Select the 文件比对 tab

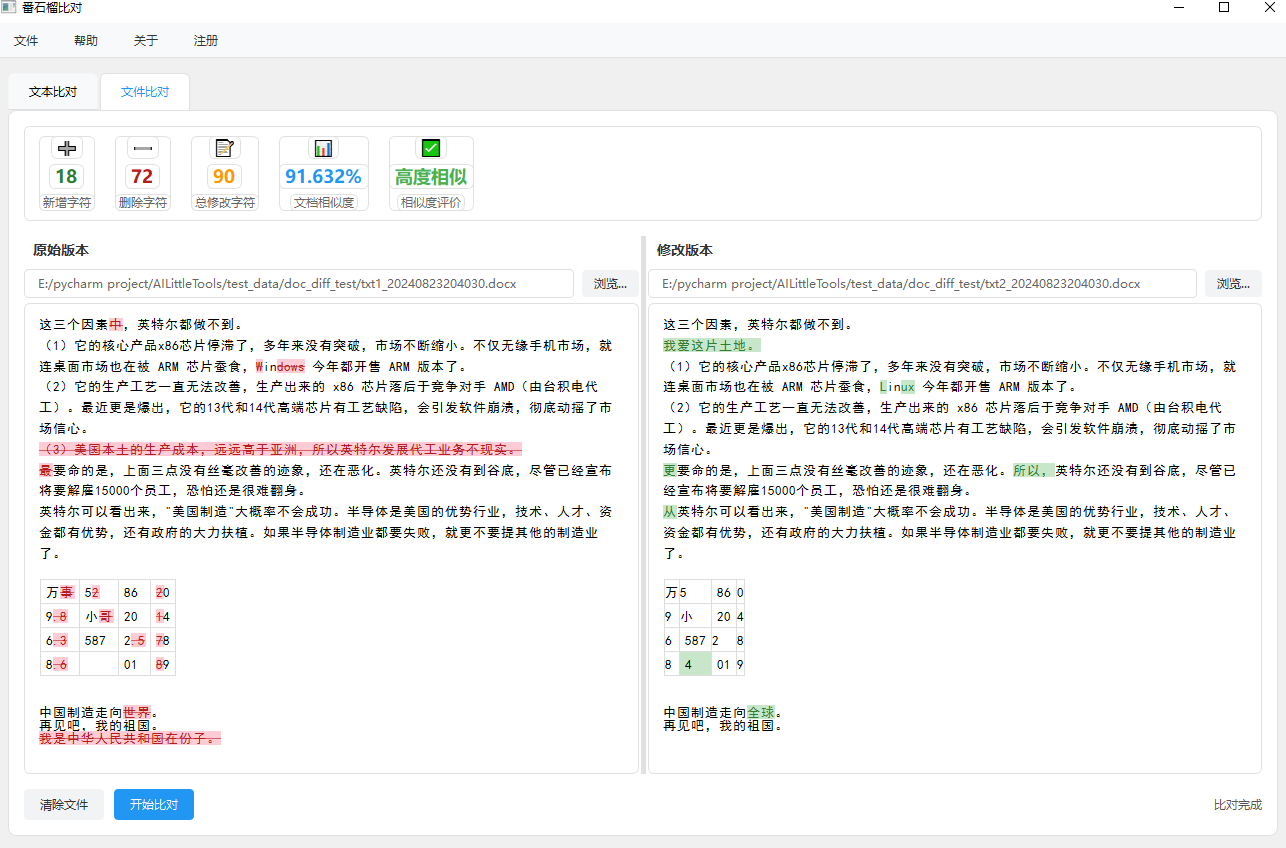[x=145, y=91]
